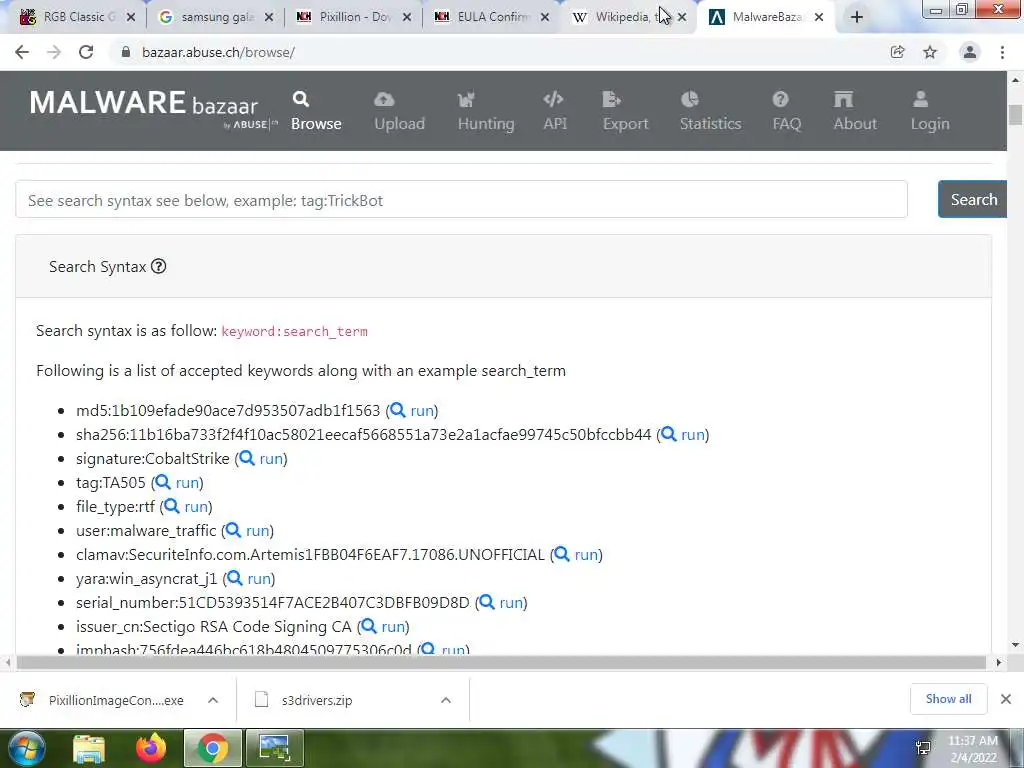Open the About building icon
1024x768 pixels.
[x=843, y=99]
